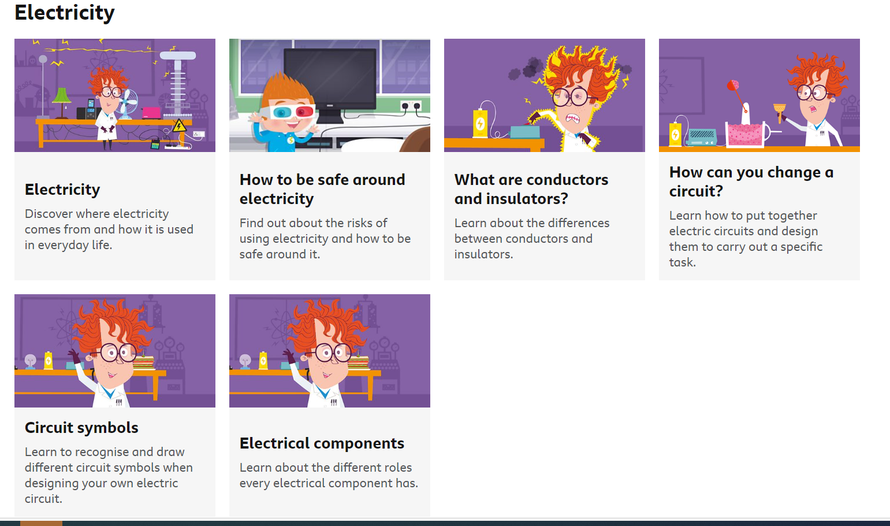Viewport: 890px width, 526px height.
Task: Open the Electricity card thumbnail with lab scene
Action: (x=114, y=95)
